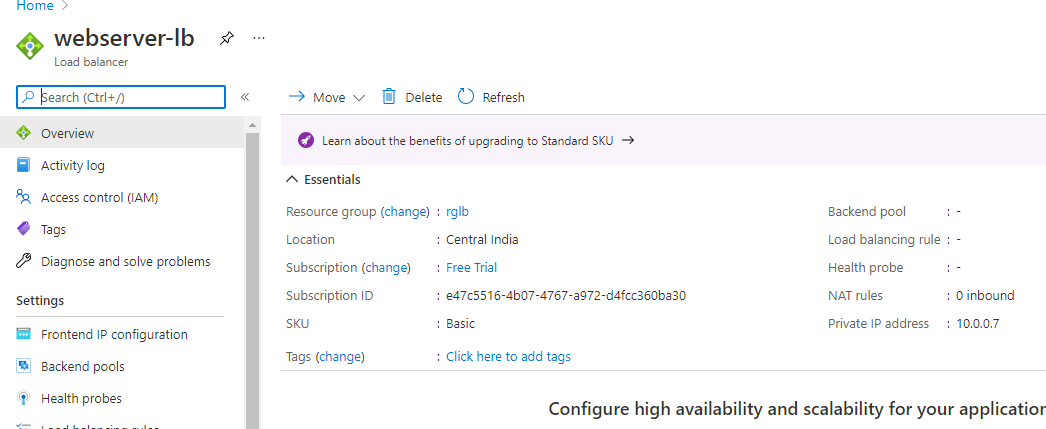This screenshot has width=1046, height=429.
Task: Click the purple rocket upgrade icon
Action: click(x=306, y=140)
